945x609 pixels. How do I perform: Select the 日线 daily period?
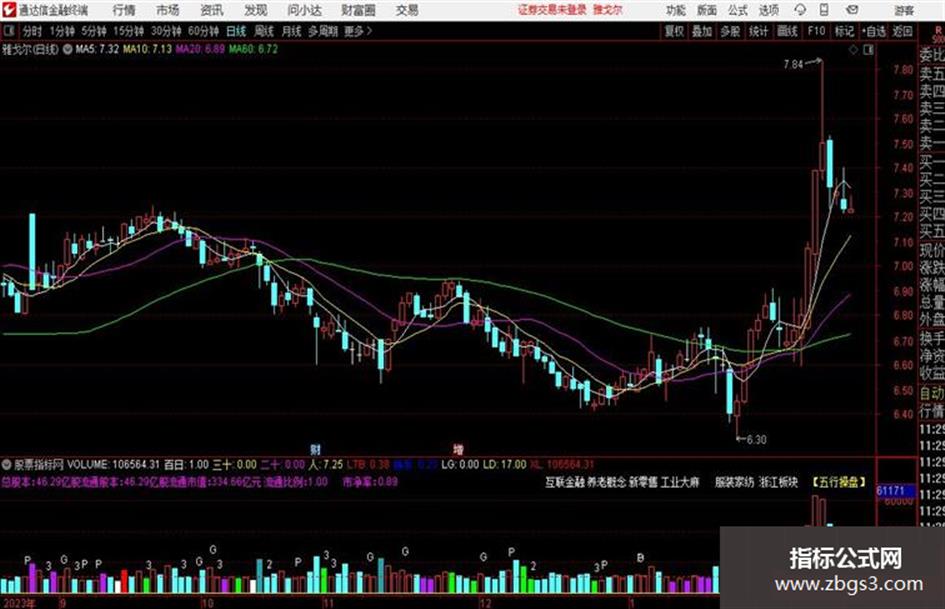click(x=236, y=31)
